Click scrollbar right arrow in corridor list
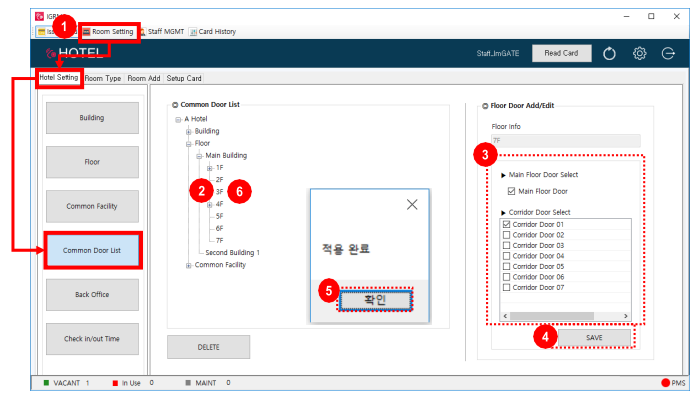Image resolution: width=692 pixels, height=395 pixels. coord(625,316)
